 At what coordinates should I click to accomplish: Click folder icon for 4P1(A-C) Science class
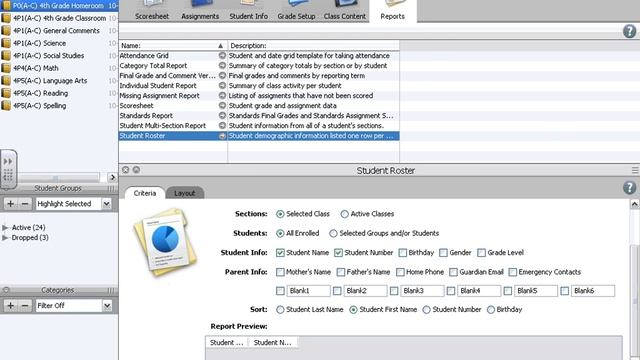[6, 43]
